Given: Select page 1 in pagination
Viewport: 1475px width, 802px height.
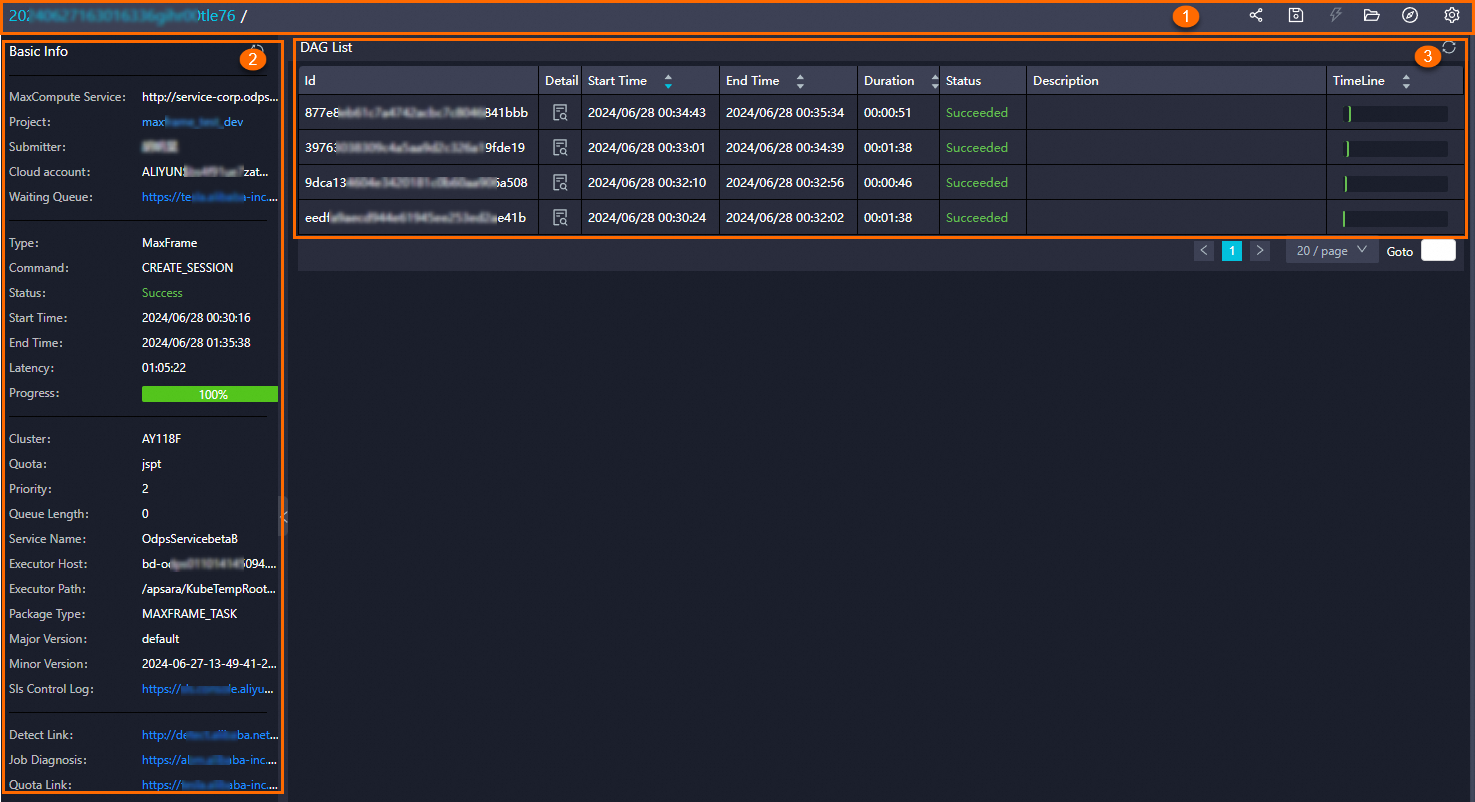Looking at the screenshot, I should [1232, 251].
